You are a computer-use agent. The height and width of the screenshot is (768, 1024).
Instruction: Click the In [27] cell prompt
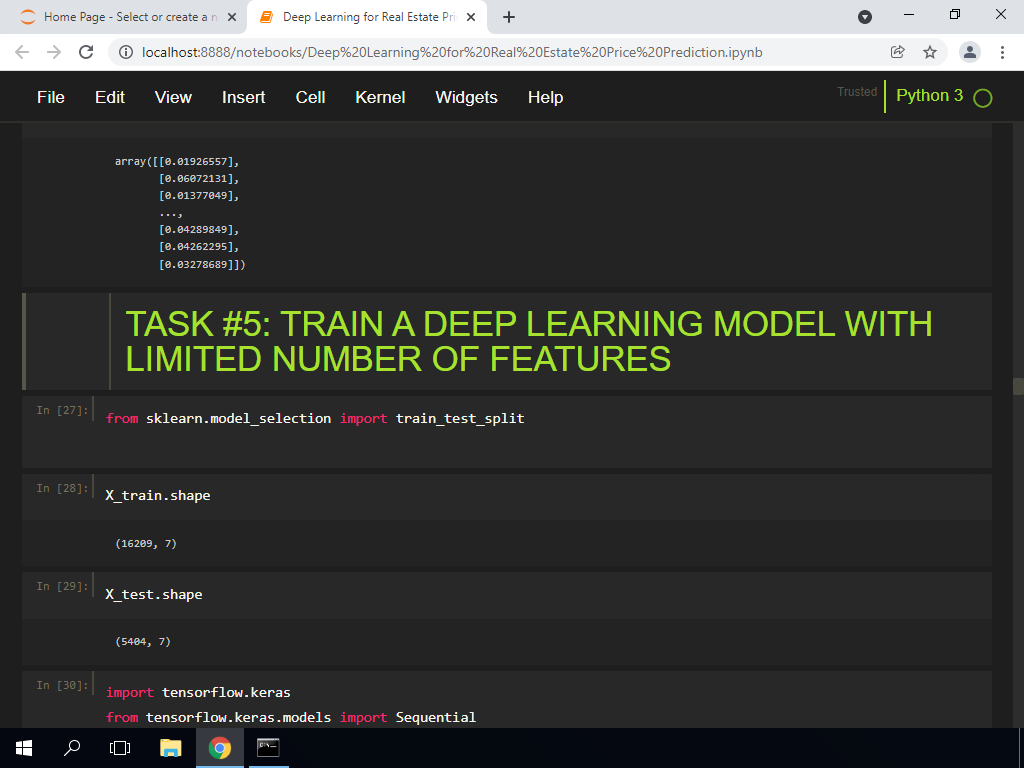(62, 410)
